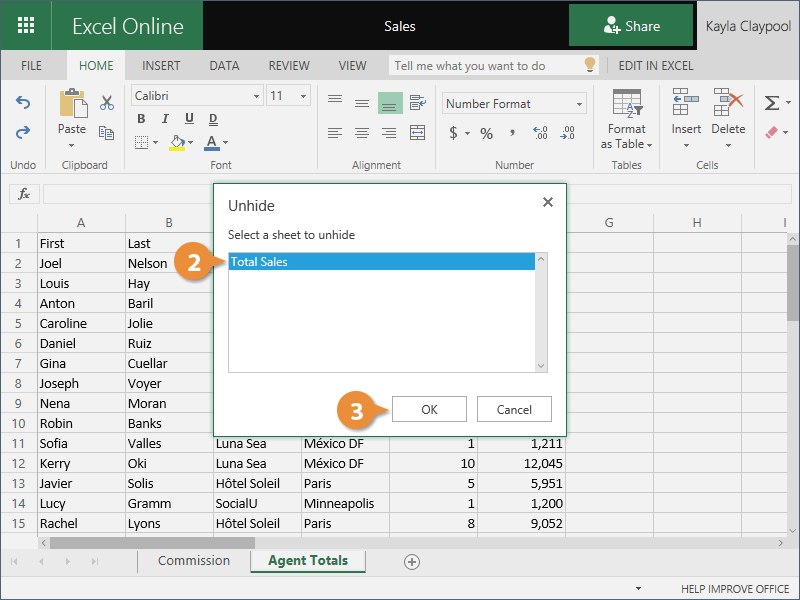This screenshot has height=600, width=800.
Task: Click the Cut scissors icon
Action: 107,103
